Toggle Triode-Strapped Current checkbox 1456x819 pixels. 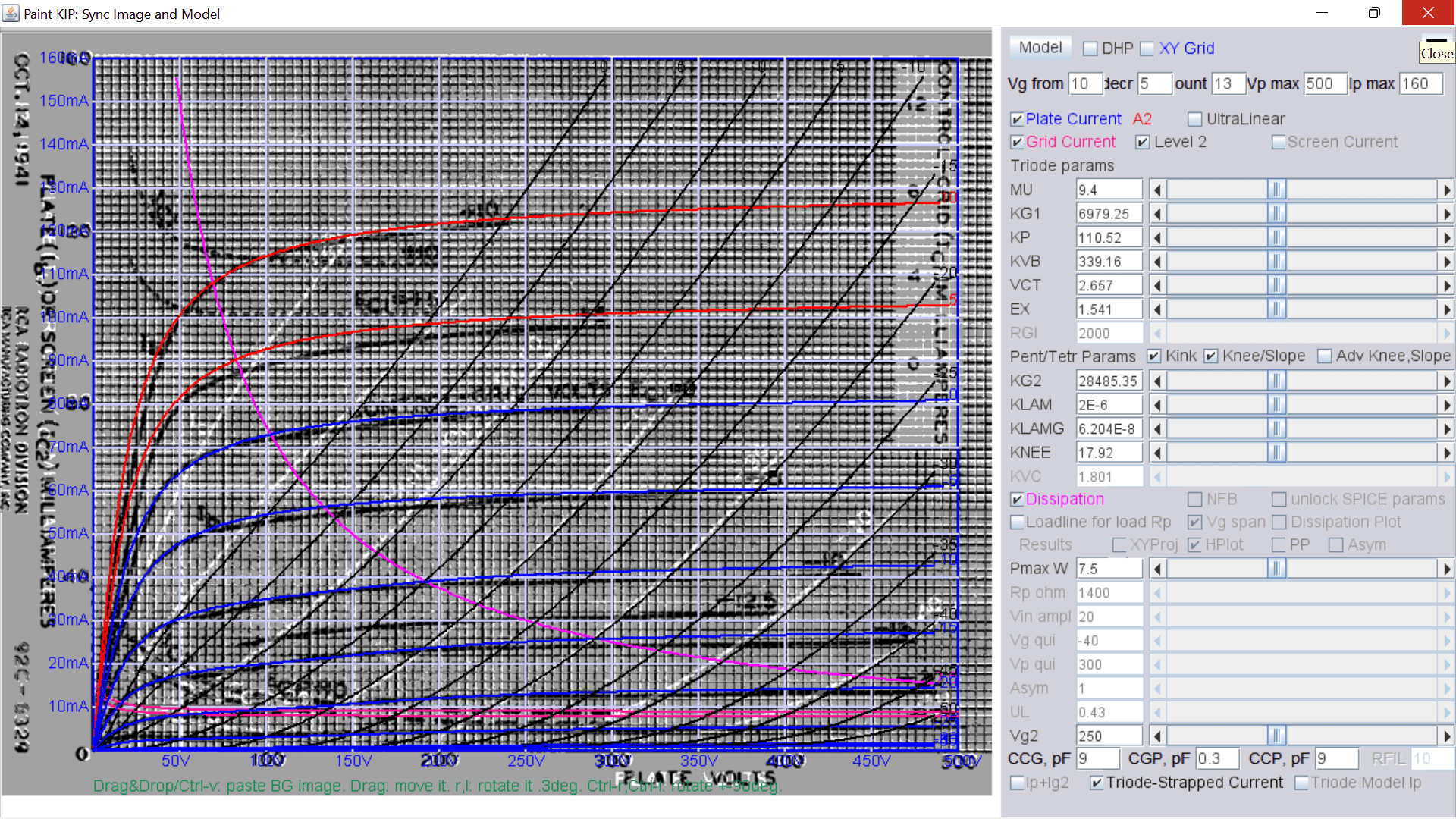pyautogui.click(x=1097, y=783)
